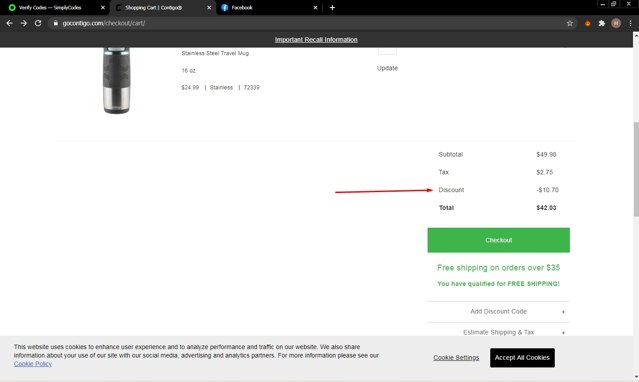
Task: Click the travel mug product image
Action: pos(117,80)
